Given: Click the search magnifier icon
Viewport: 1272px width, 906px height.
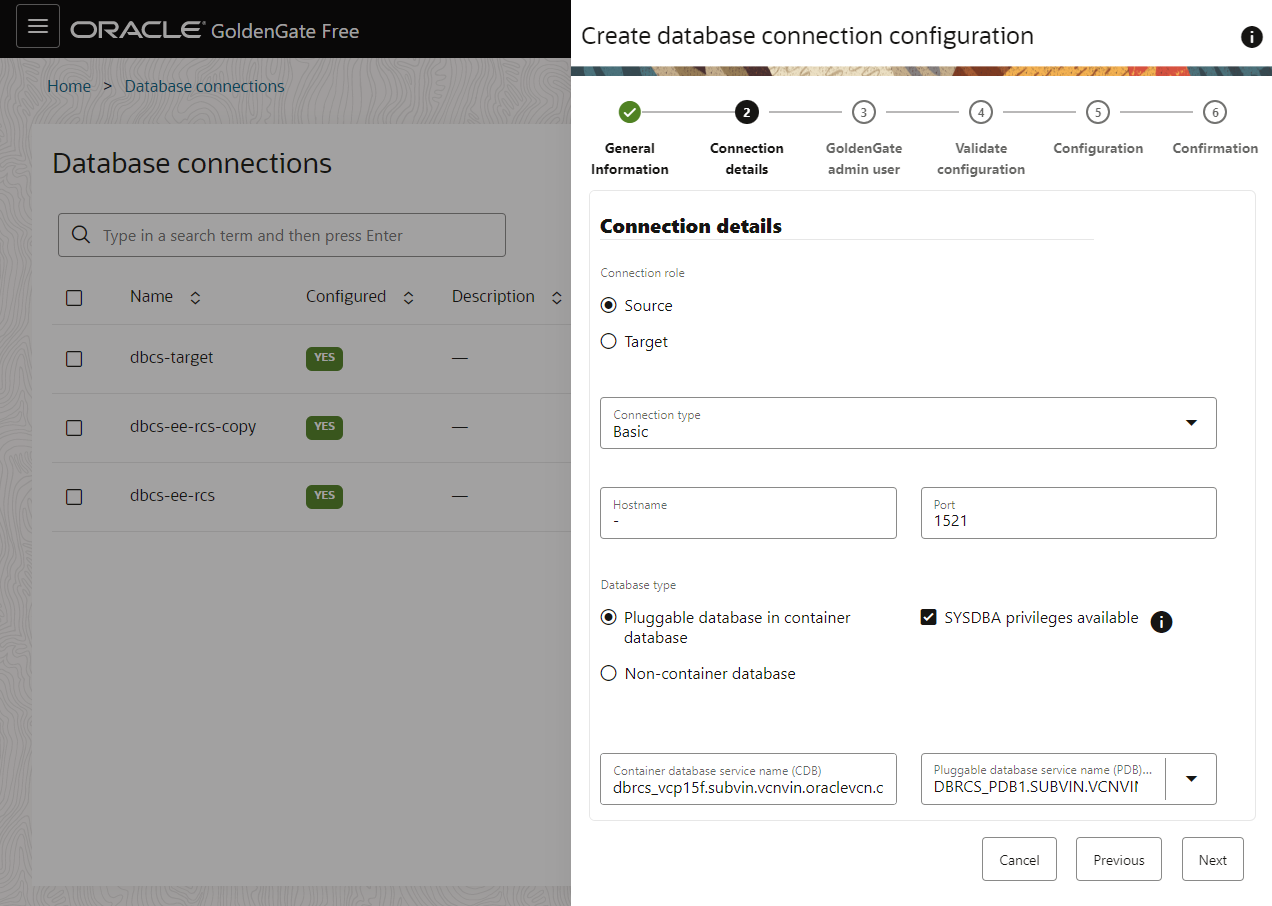Looking at the screenshot, I should (x=81, y=236).
